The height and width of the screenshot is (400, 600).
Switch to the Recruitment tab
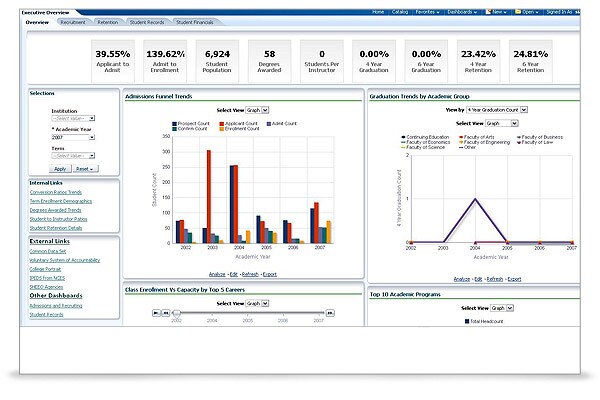pos(73,22)
